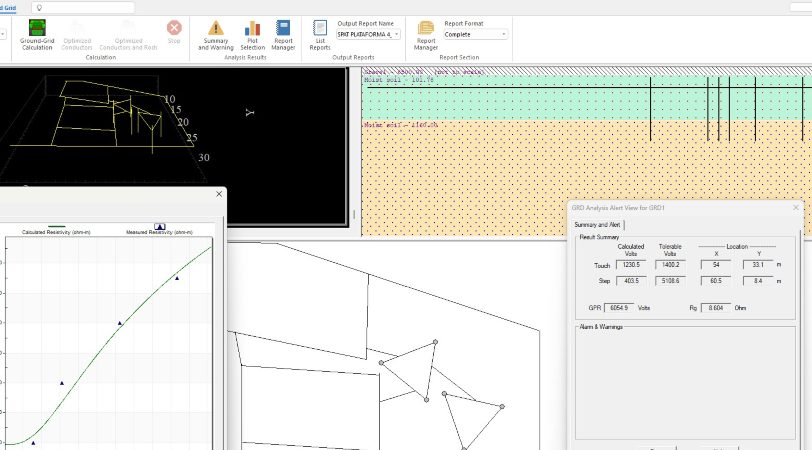Screen dimensions: 812x450
Task: Click the Step location Y field 8.4
Action: coord(758,281)
